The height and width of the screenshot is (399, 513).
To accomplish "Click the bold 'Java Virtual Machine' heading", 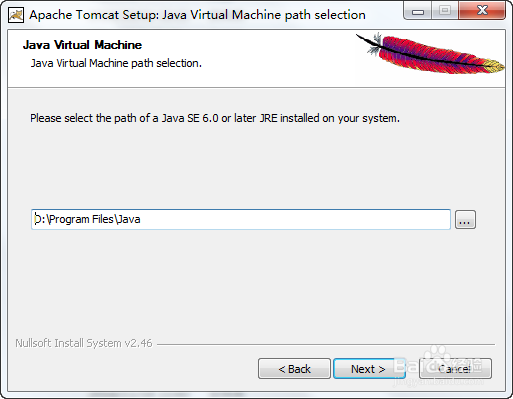I will [82, 45].
